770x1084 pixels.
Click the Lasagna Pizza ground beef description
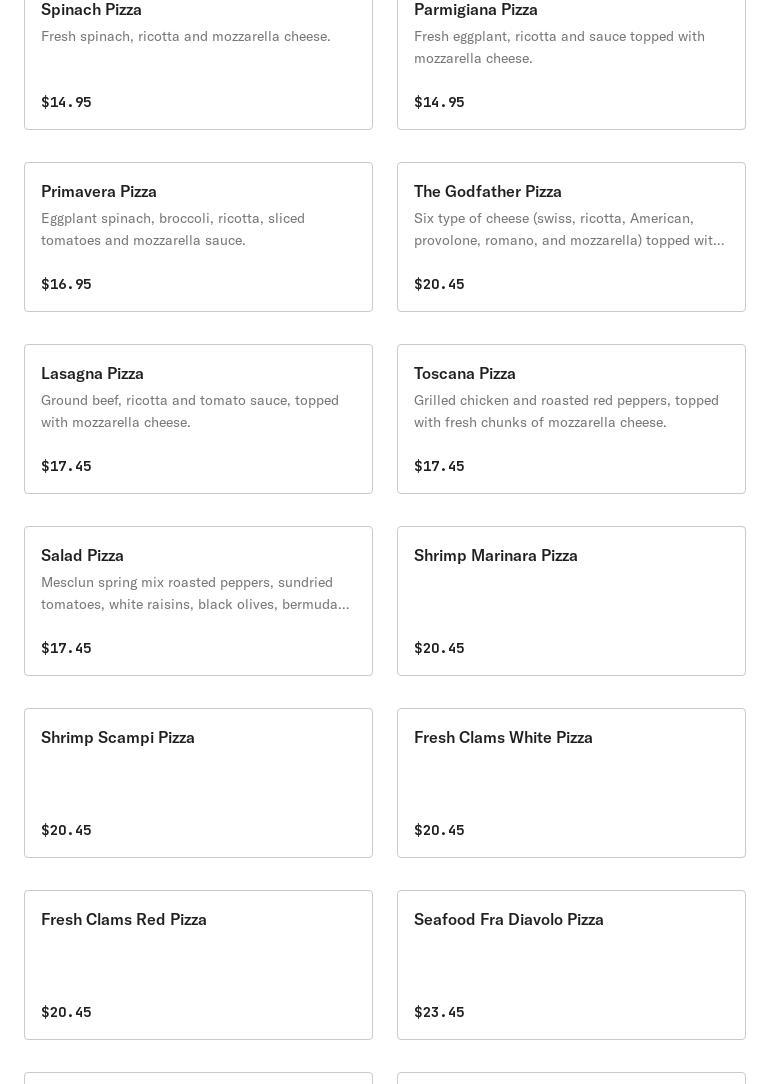tap(189, 411)
